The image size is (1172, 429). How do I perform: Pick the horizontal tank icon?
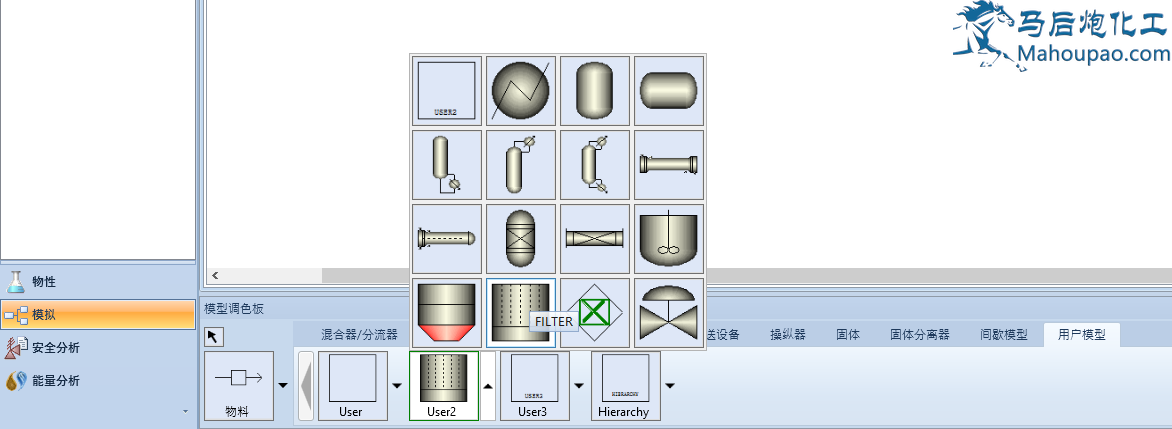[669, 90]
